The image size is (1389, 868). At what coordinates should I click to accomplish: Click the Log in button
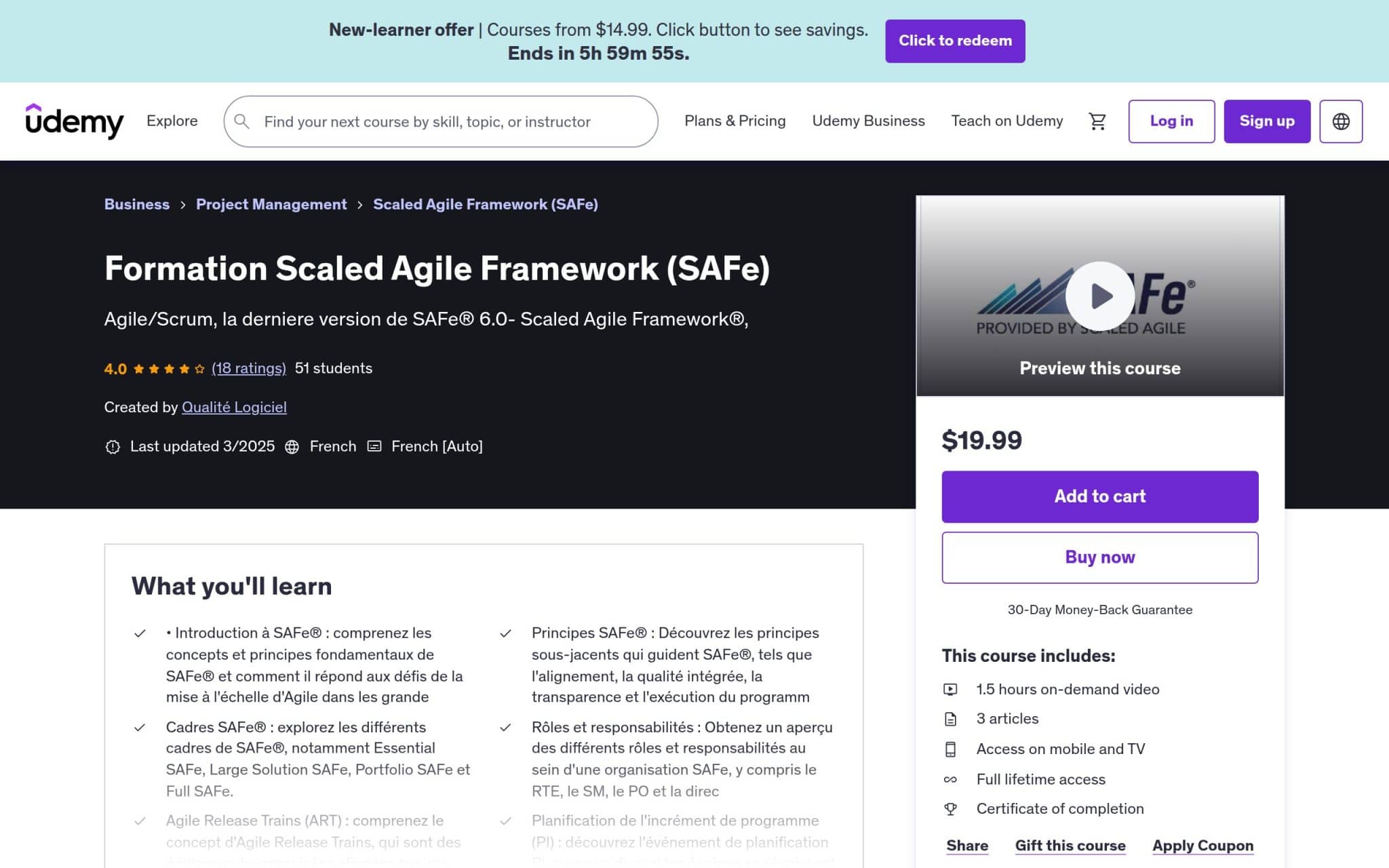[1171, 121]
